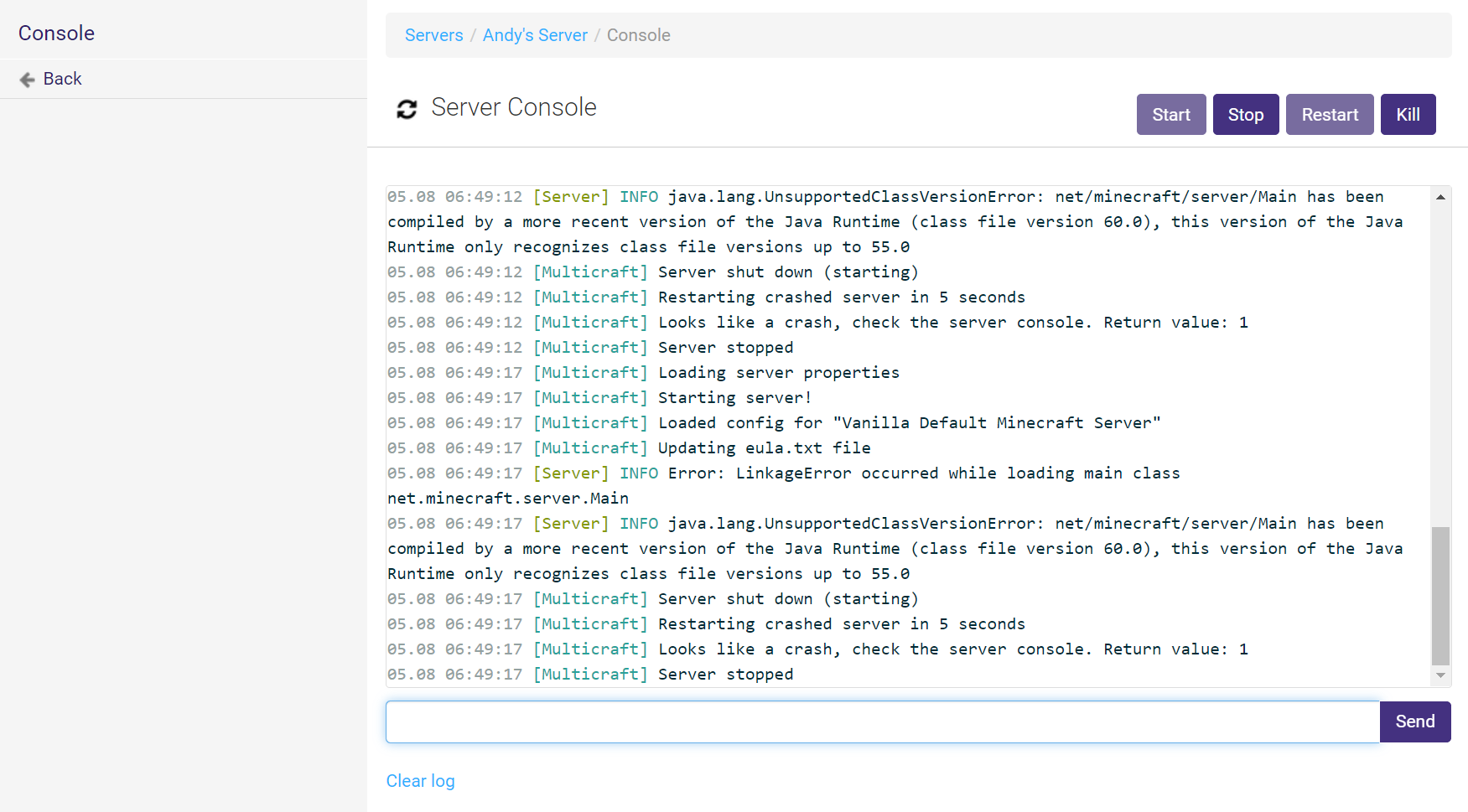Click the command input field
Viewport: 1468px width, 812px height.
(883, 721)
